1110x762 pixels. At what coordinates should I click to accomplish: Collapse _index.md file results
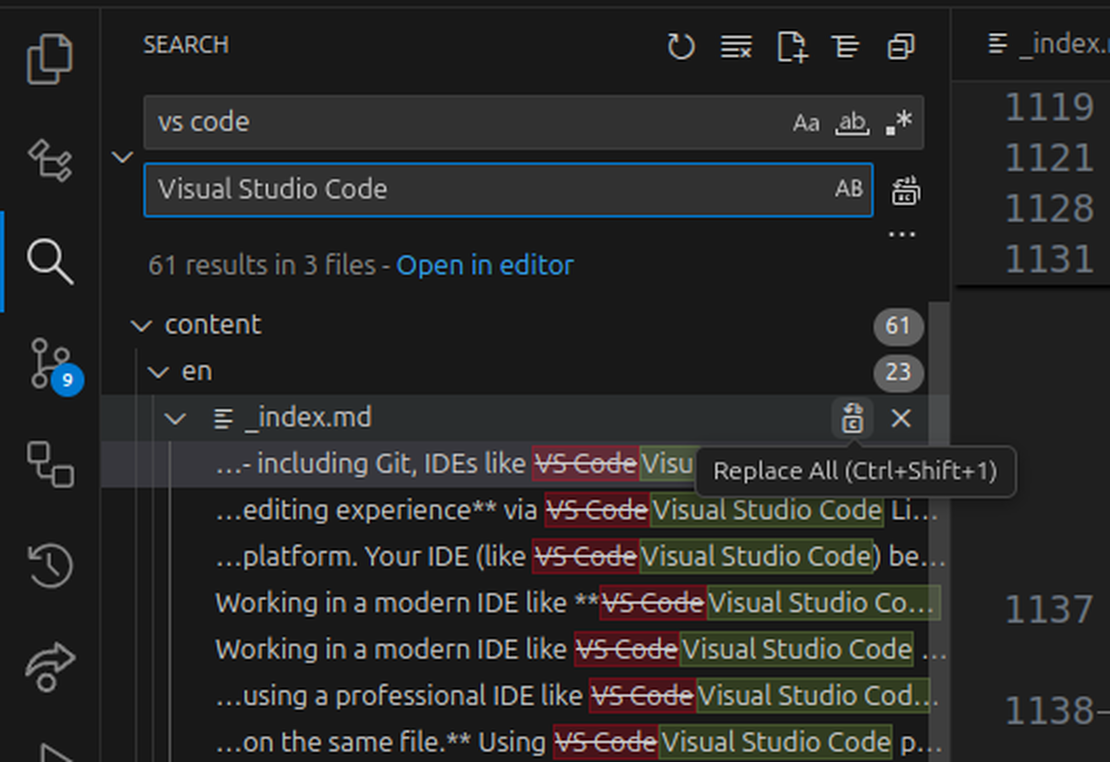[x=175, y=419]
